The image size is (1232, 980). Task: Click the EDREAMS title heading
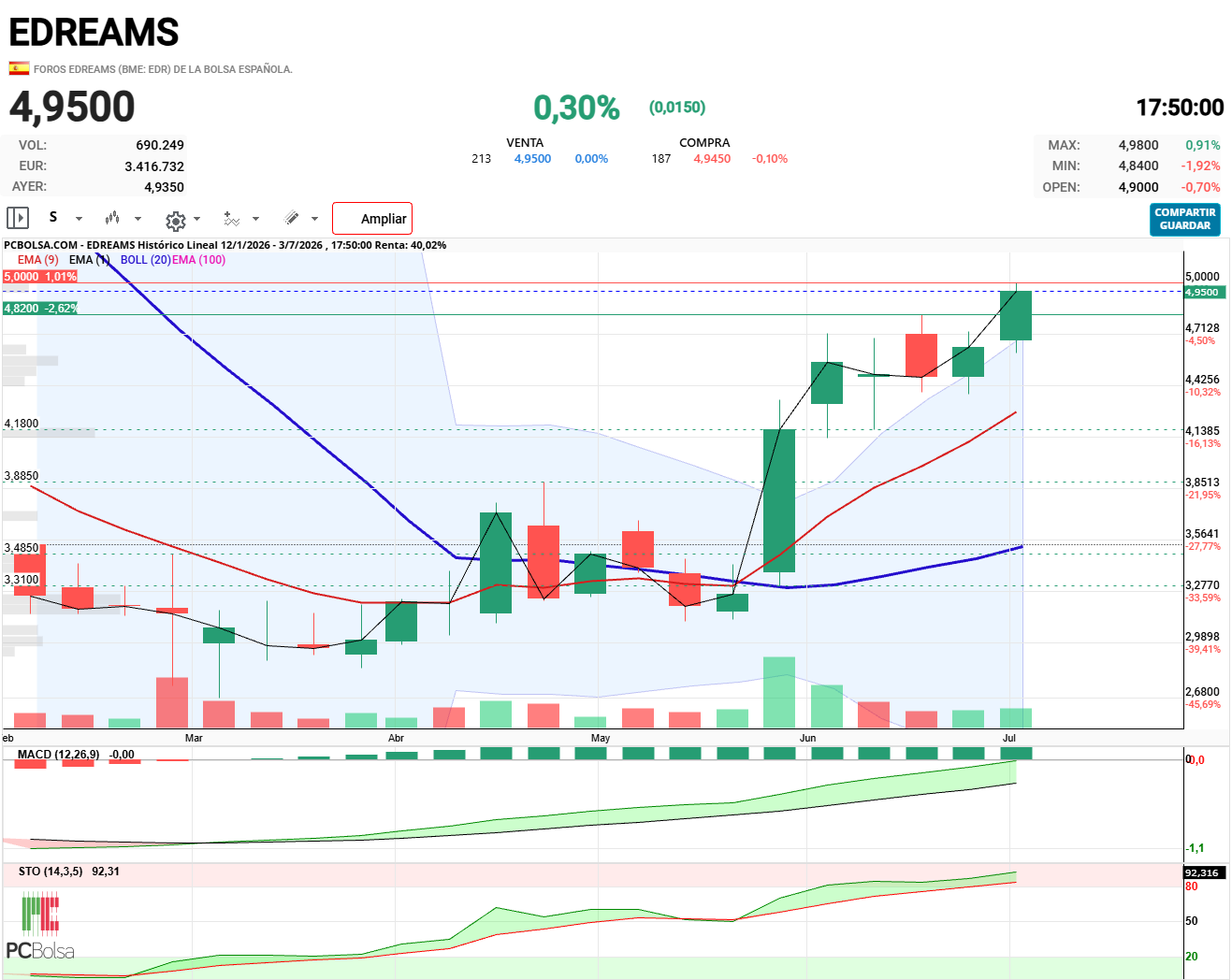click(94, 33)
